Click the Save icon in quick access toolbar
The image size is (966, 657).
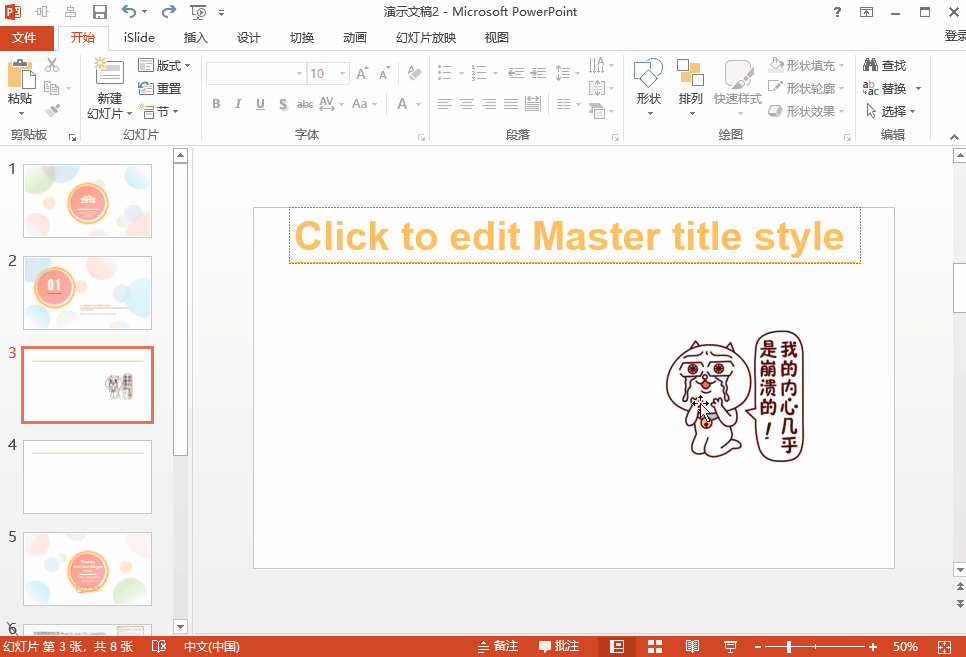99,12
